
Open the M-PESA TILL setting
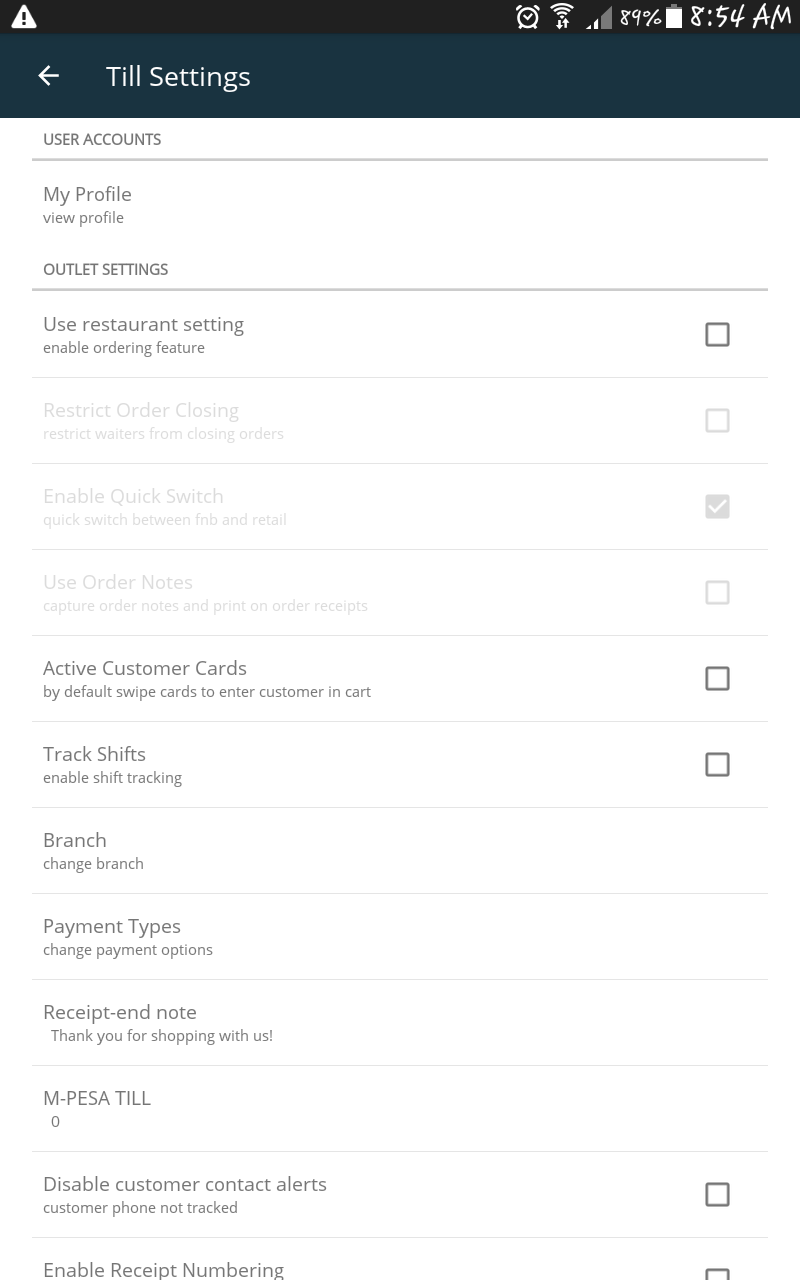97,1108
